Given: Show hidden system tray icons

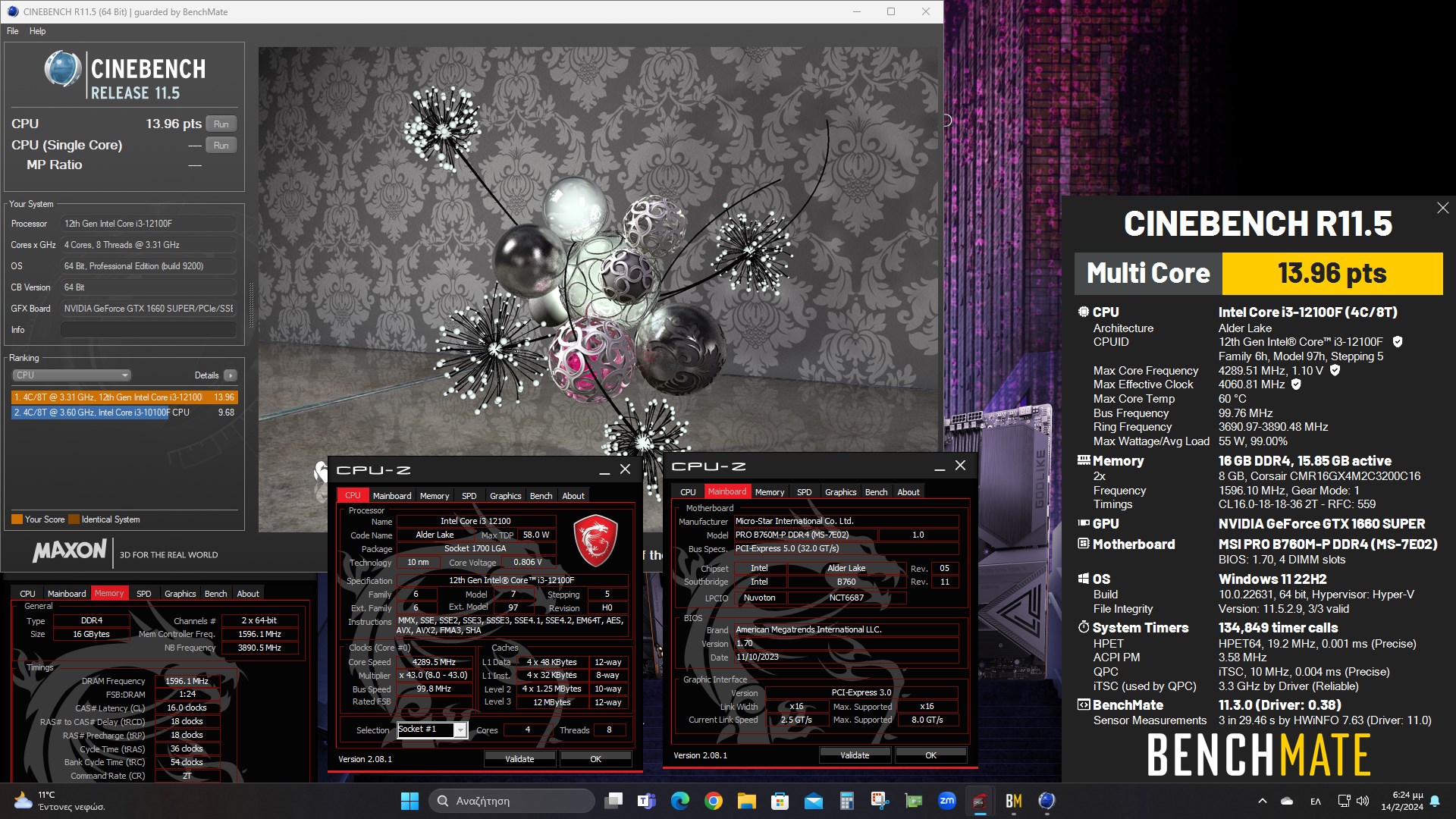Looking at the screenshot, I should 1262,801.
